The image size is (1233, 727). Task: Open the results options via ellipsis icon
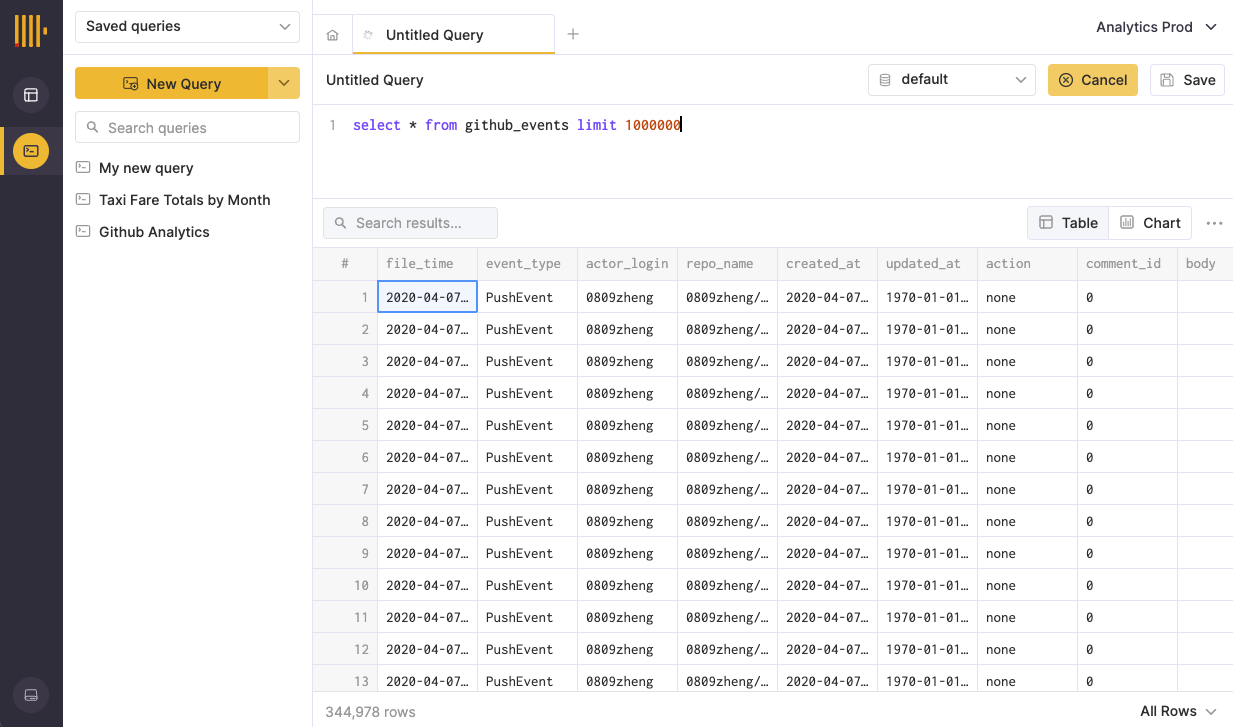point(1214,222)
